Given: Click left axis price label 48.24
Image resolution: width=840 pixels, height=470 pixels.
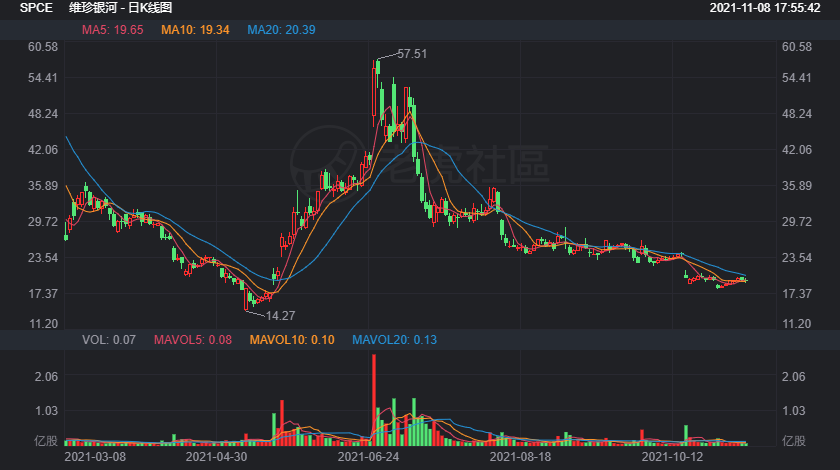Looking at the screenshot, I should point(43,114).
